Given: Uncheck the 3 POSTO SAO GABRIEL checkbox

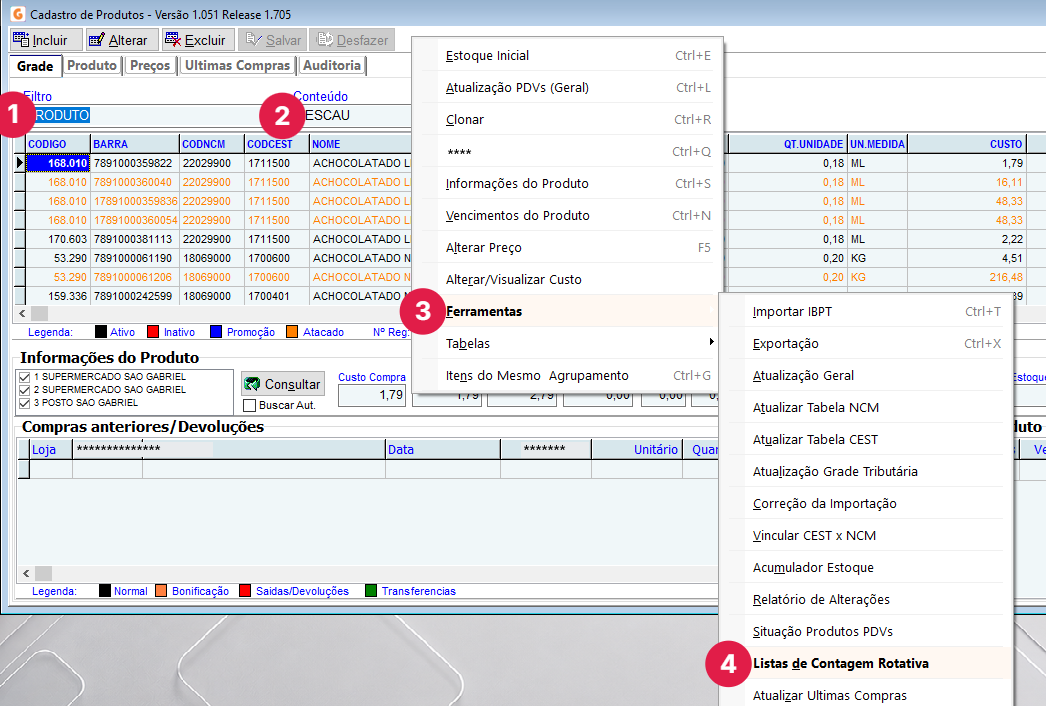Looking at the screenshot, I should pyautogui.click(x=25, y=403).
